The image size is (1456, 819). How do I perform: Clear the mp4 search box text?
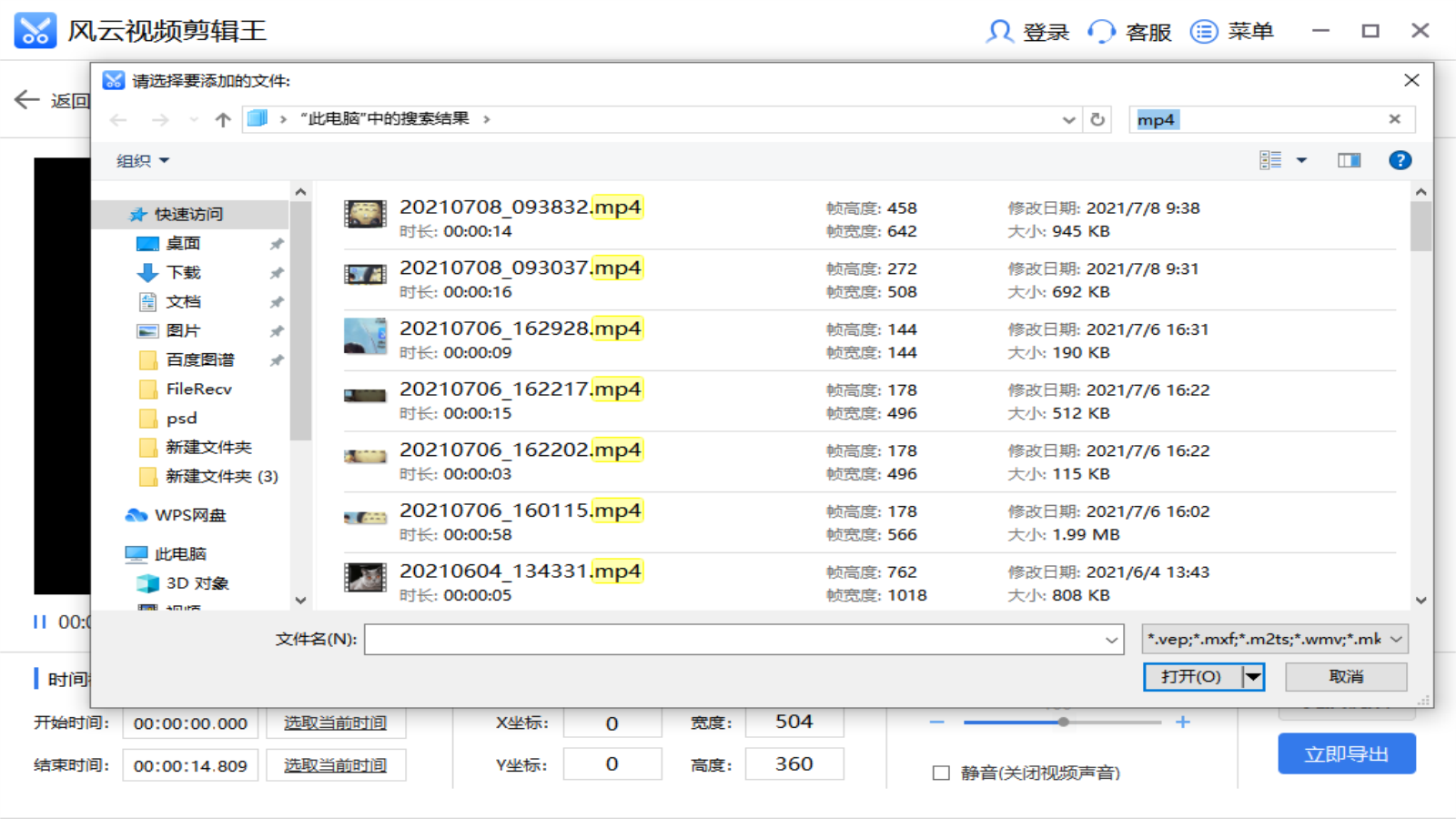coord(1394,119)
